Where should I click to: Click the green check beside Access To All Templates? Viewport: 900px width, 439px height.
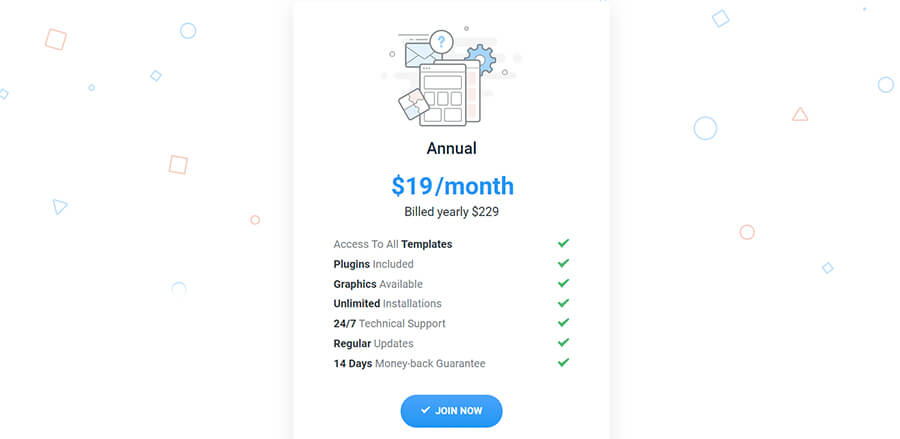563,243
